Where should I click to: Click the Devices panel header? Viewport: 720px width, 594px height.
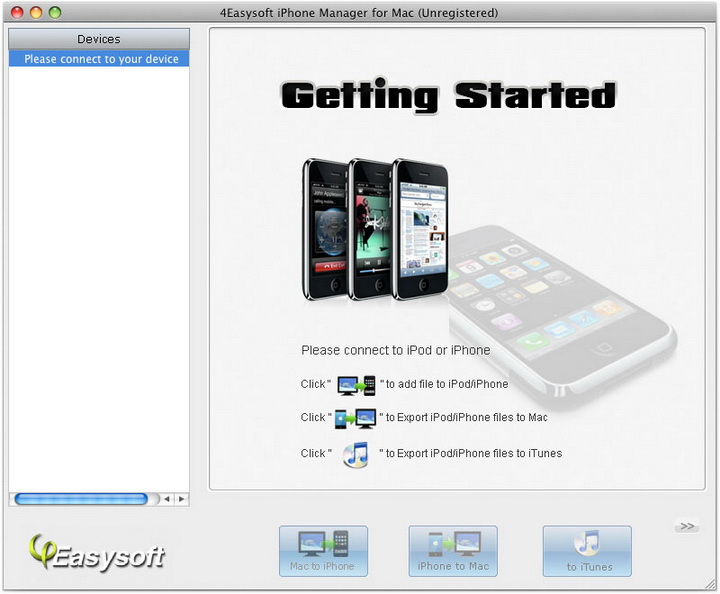[x=99, y=39]
